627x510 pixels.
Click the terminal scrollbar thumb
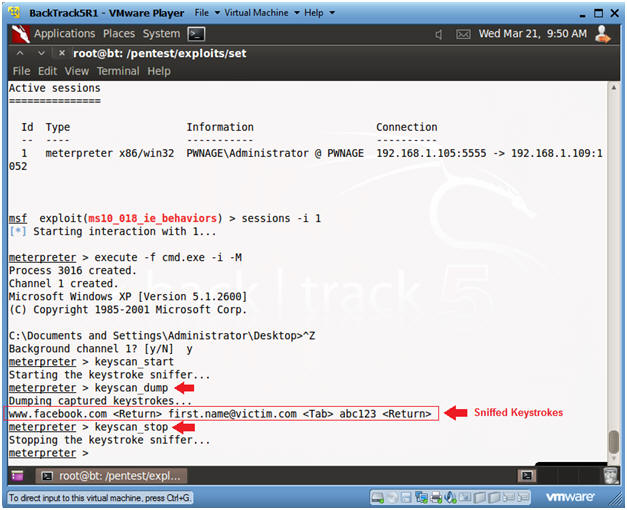point(613,440)
